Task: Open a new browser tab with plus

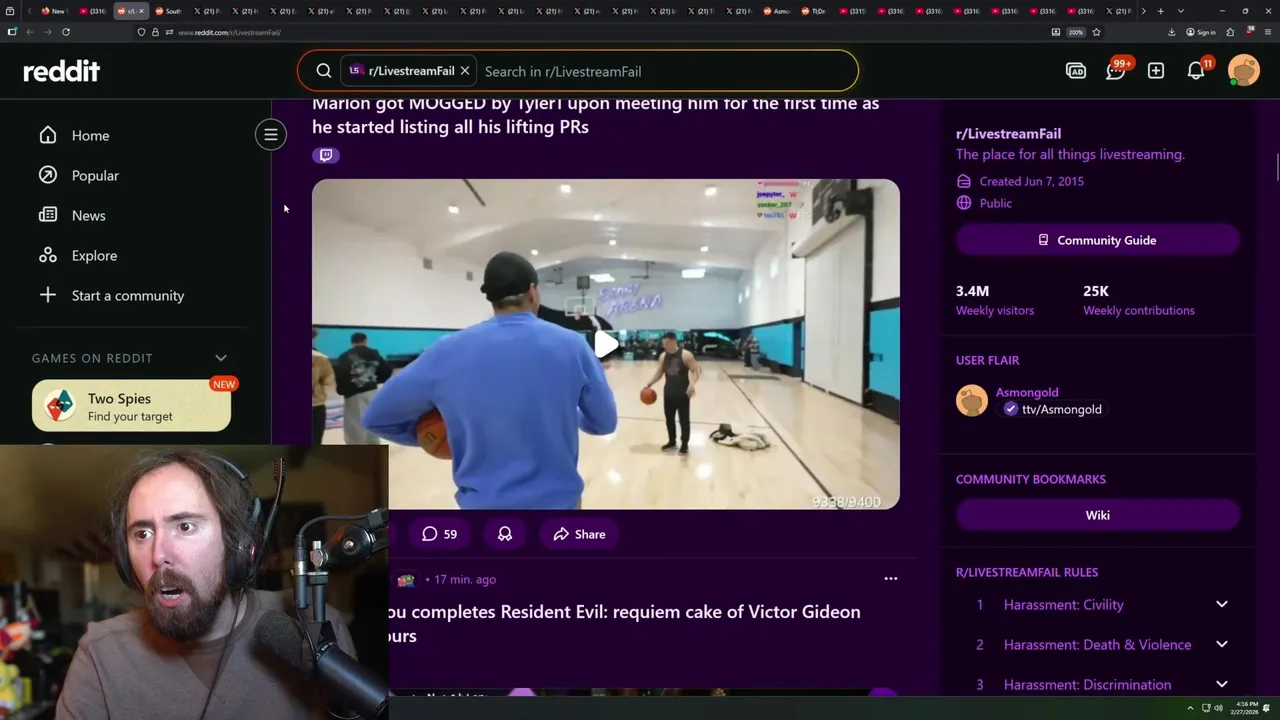Action: coord(1160,11)
